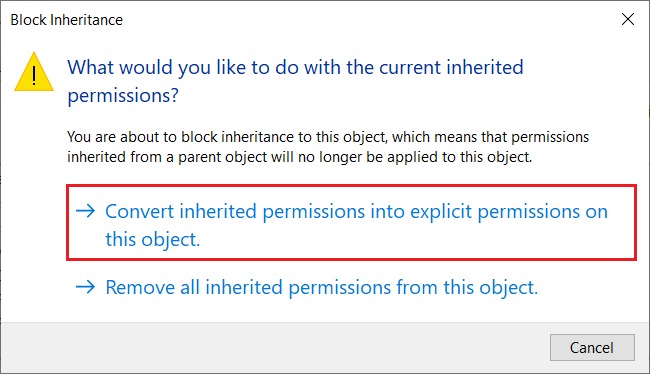Click the arrow icon beside Convert inherited permissions
This screenshot has width=650, height=374.
(86, 211)
